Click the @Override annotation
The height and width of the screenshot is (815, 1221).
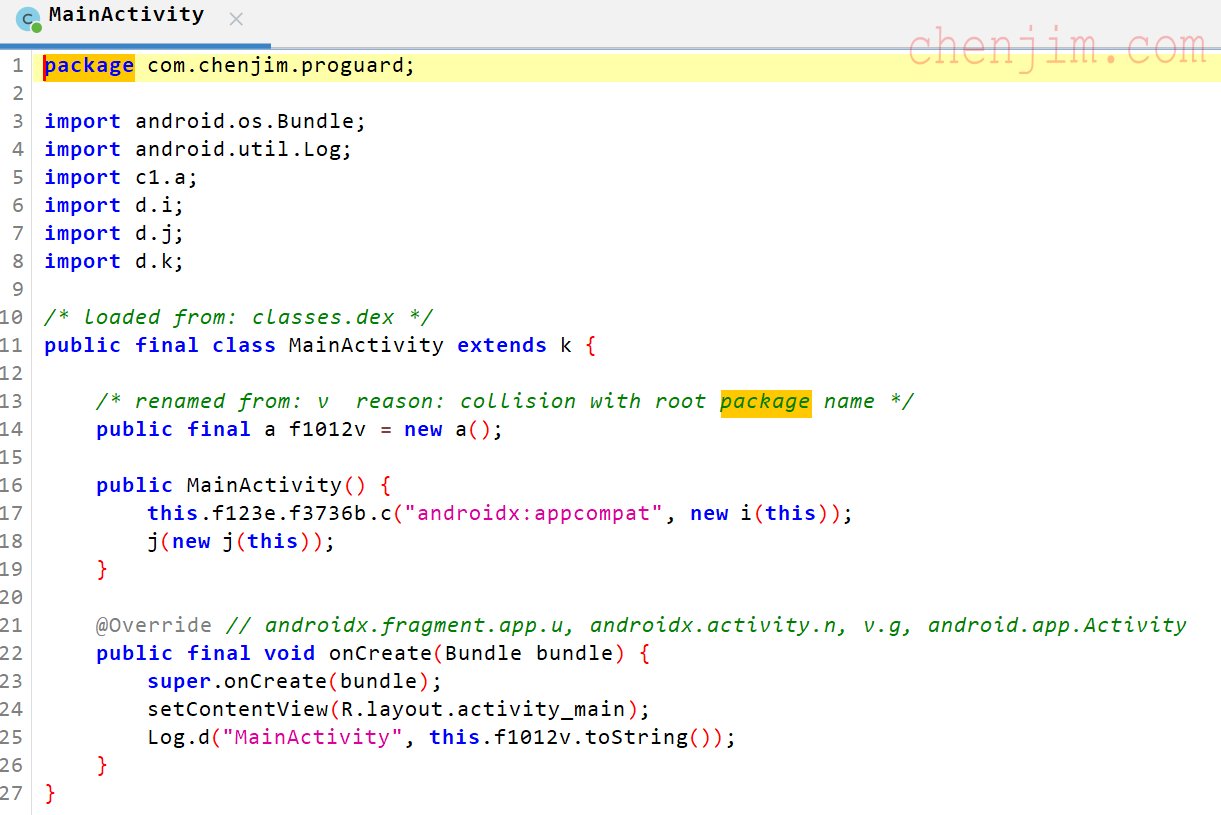pos(154,626)
